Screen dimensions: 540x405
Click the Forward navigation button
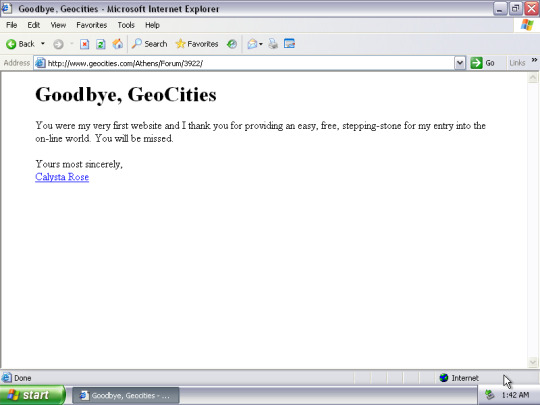click(58, 44)
